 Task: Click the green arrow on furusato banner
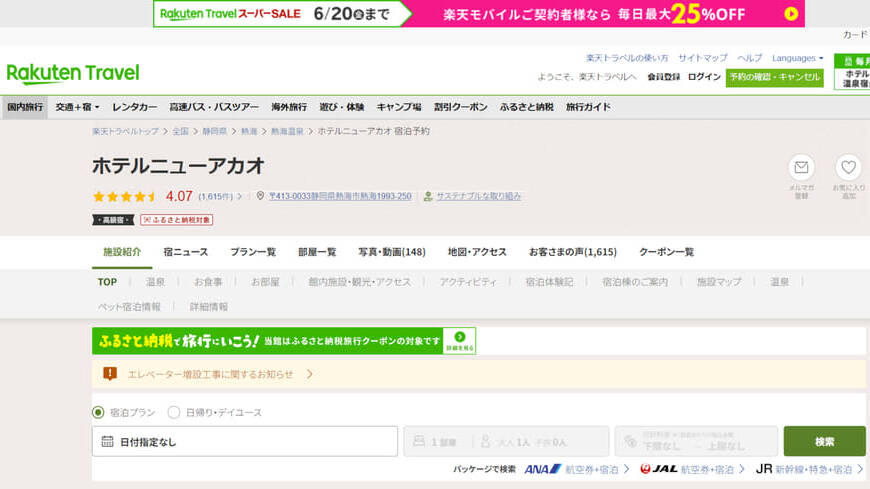(459, 337)
